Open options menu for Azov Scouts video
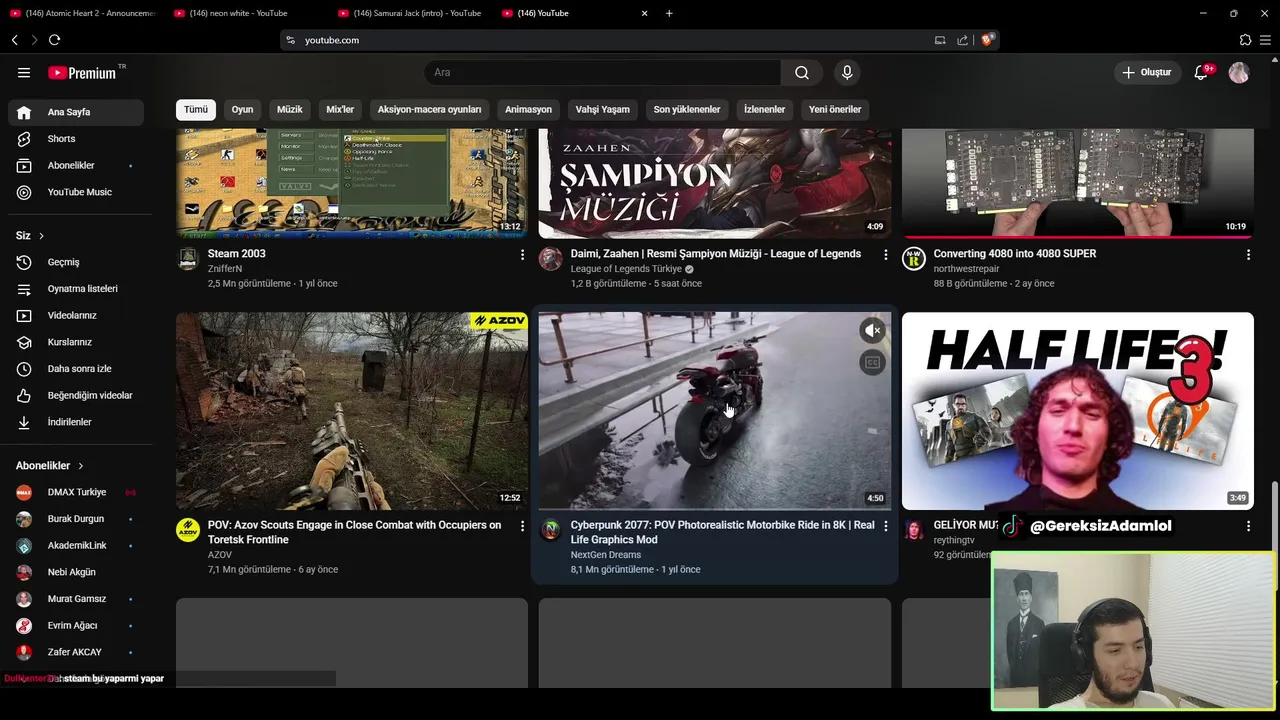The image size is (1280, 720). [522, 526]
